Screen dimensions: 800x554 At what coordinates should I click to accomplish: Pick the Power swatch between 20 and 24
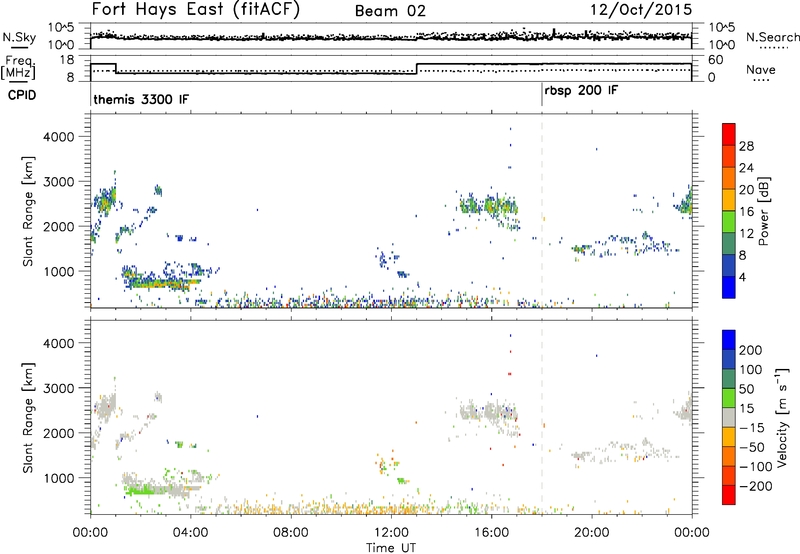[729, 178]
